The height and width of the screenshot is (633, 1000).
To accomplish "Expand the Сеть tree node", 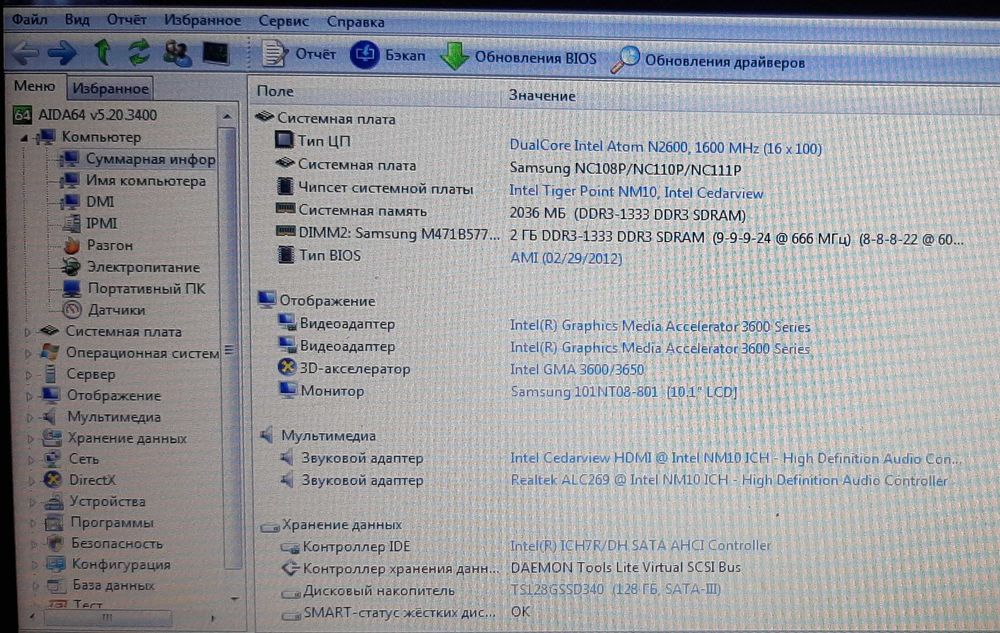I will (x=31, y=459).
